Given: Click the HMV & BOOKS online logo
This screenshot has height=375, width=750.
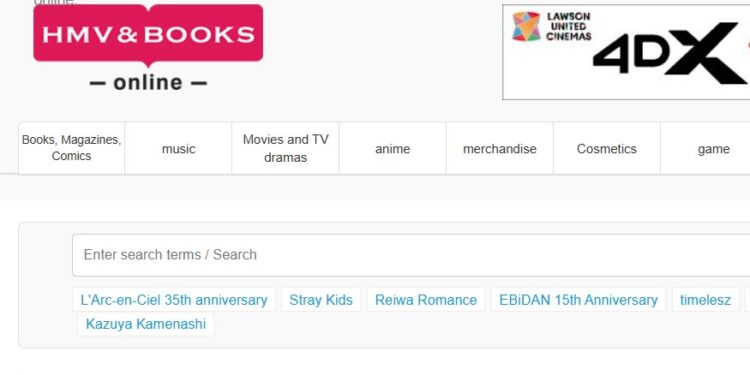Looking at the screenshot, I should 148,48.
